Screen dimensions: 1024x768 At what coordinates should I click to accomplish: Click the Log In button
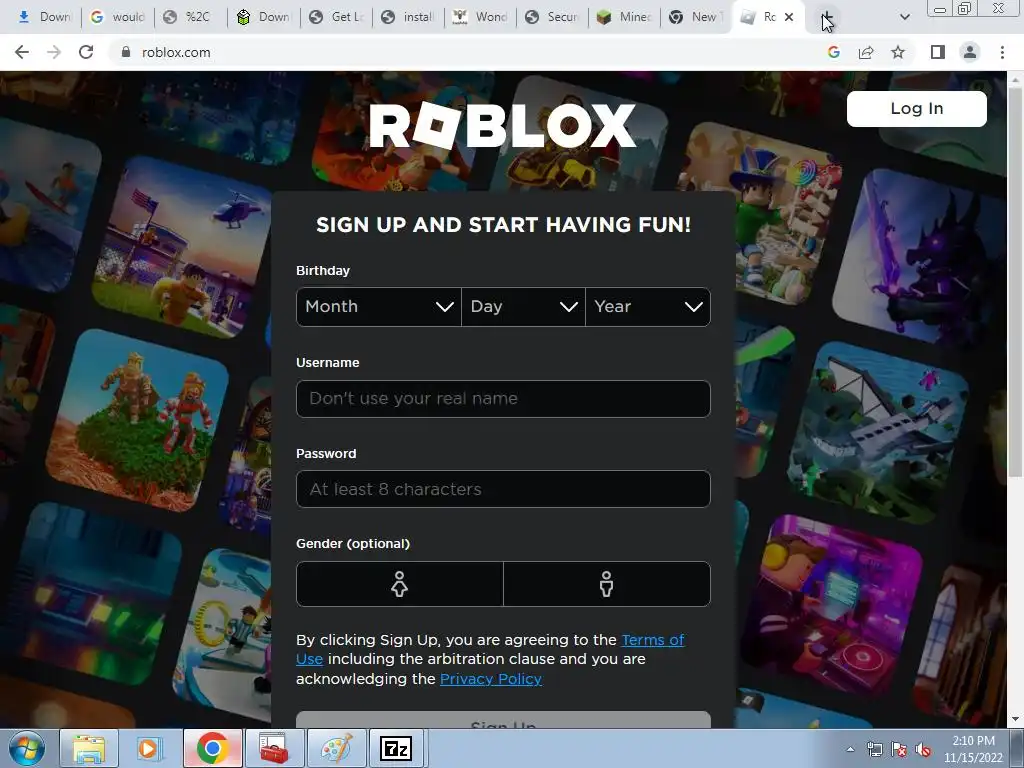[916, 108]
